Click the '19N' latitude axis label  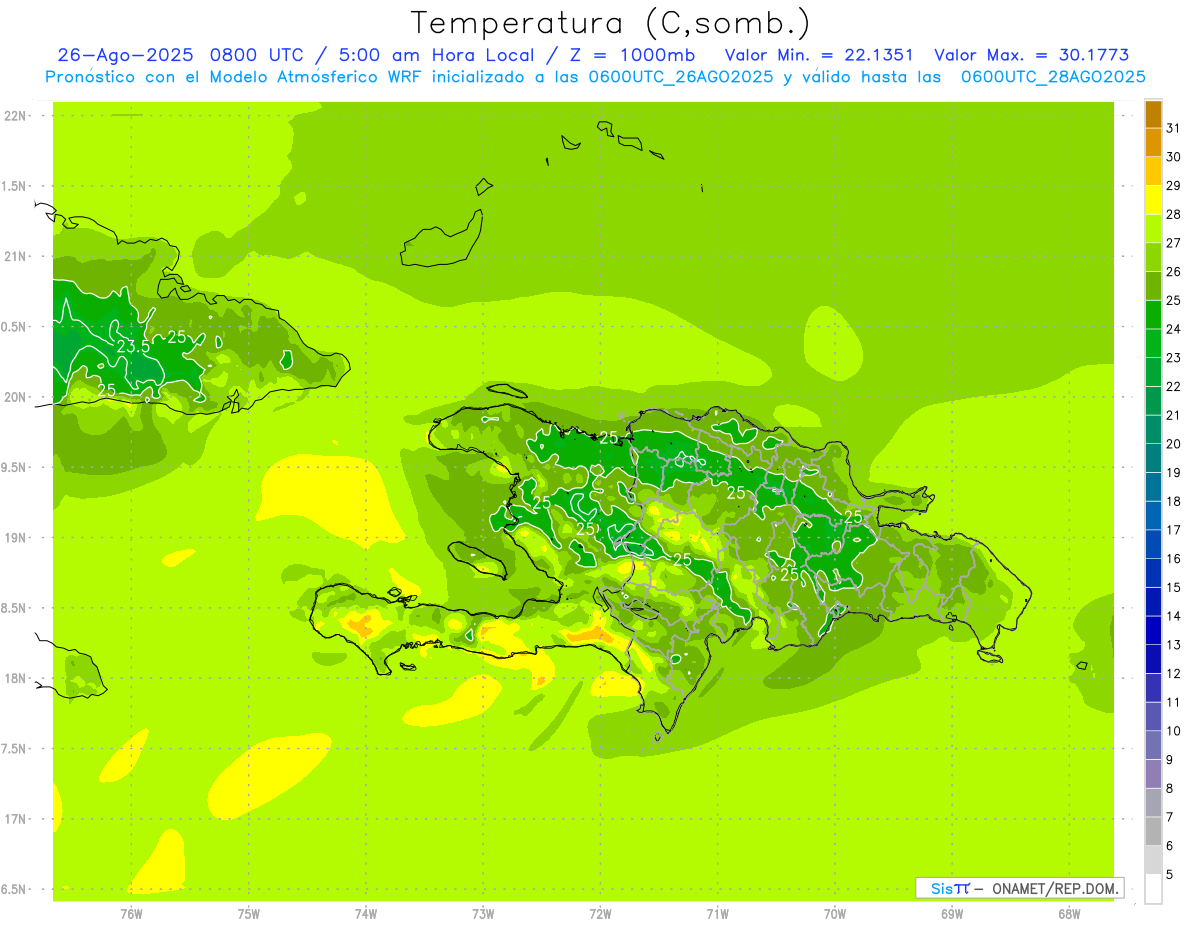(14, 538)
